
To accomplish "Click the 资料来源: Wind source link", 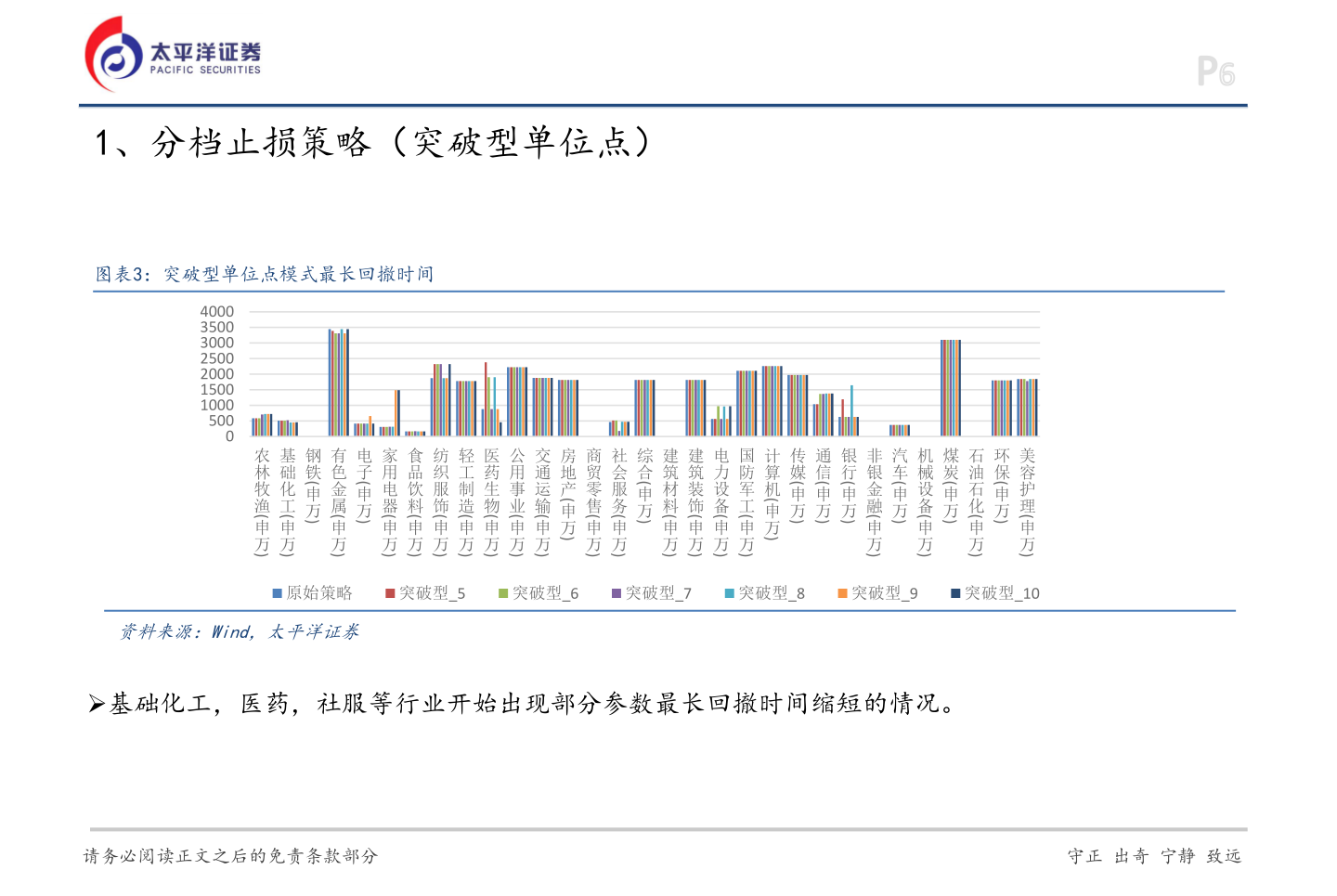I will [241, 631].
